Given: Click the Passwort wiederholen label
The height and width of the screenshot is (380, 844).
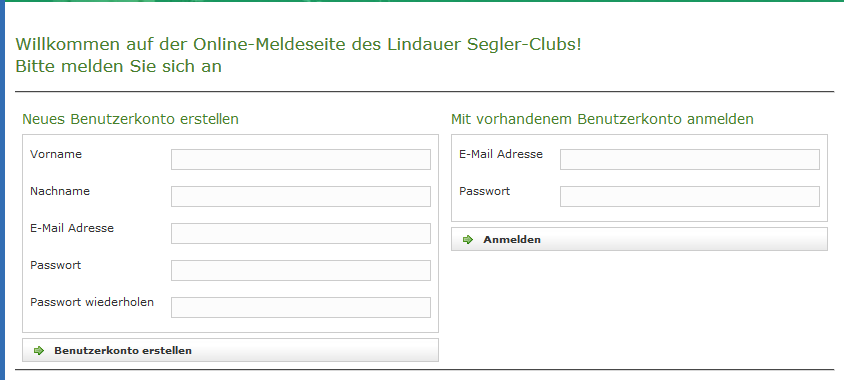Looking at the screenshot, I should 92,302.
